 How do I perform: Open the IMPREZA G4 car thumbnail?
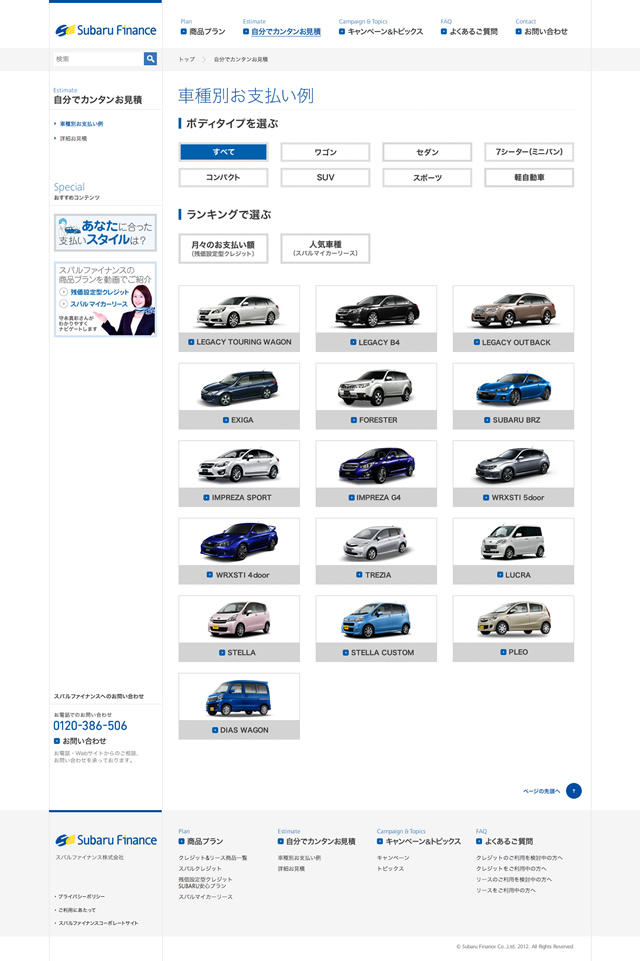pyautogui.click(x=376, y=474)
